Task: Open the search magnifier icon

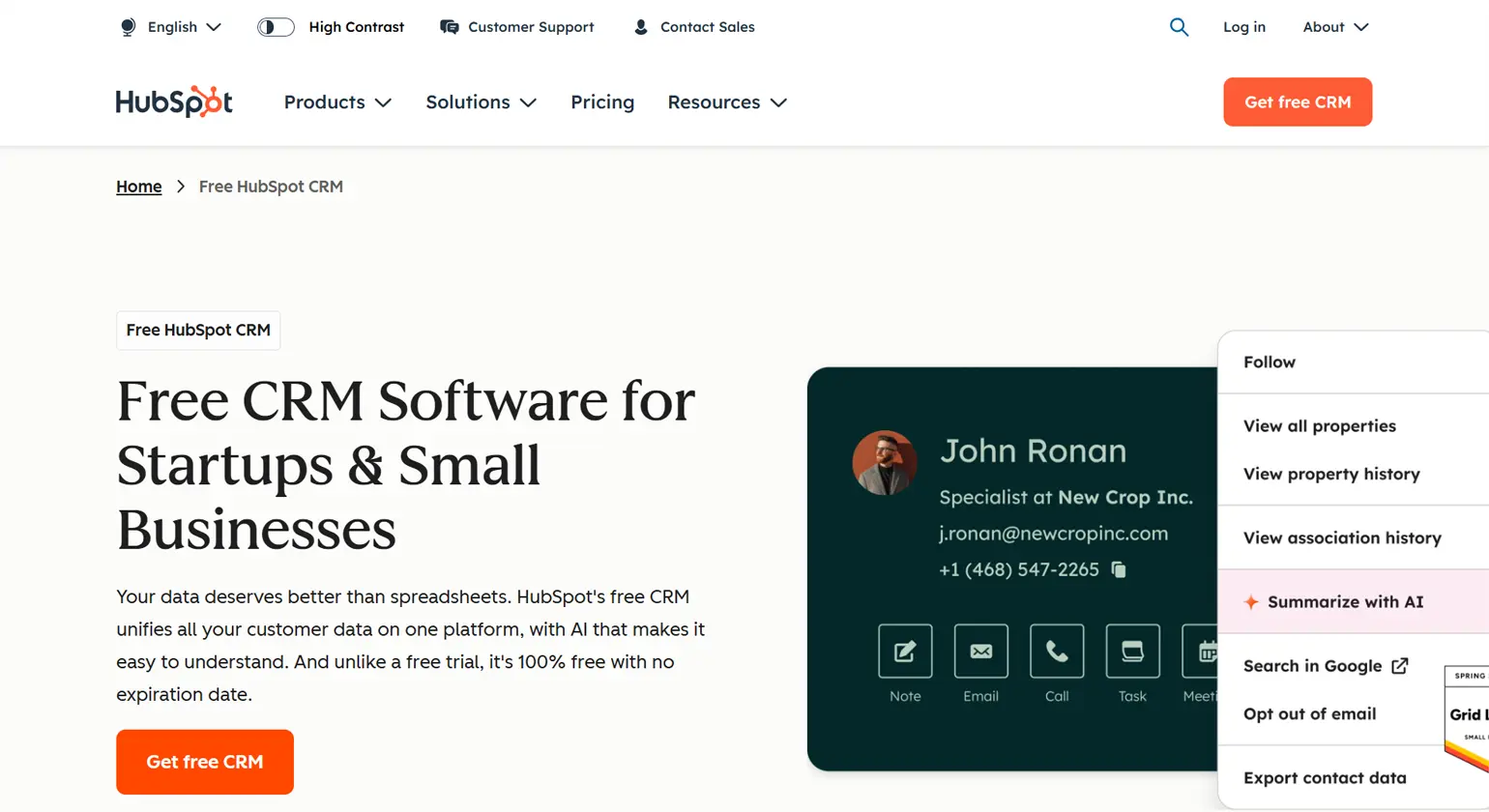Action: tap(1179, 27)
